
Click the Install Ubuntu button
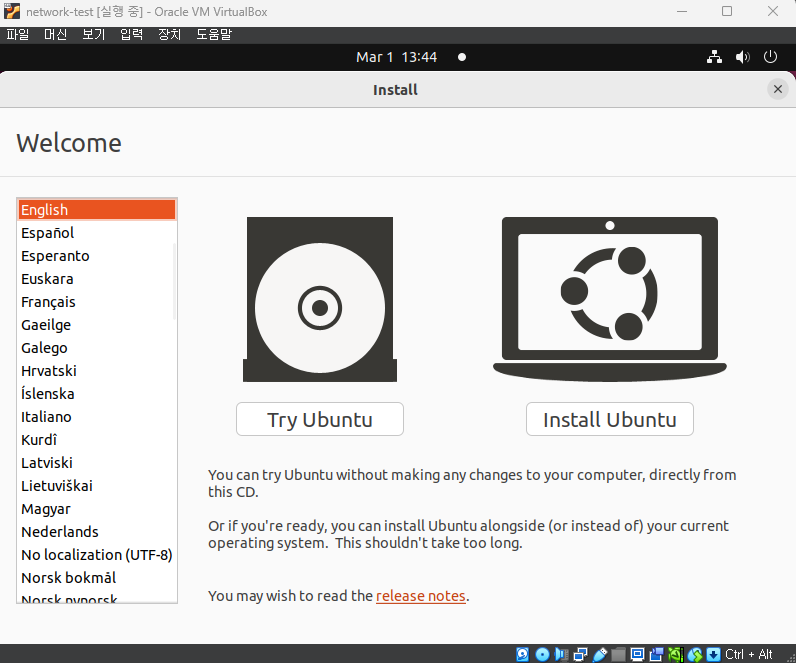pos(610,419)
